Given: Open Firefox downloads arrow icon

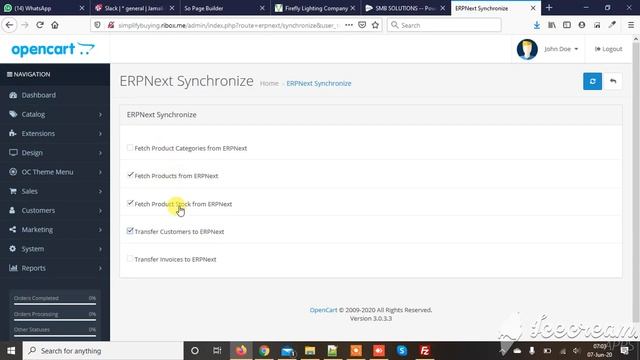Looking at the screenshot, I should [536, 25].
